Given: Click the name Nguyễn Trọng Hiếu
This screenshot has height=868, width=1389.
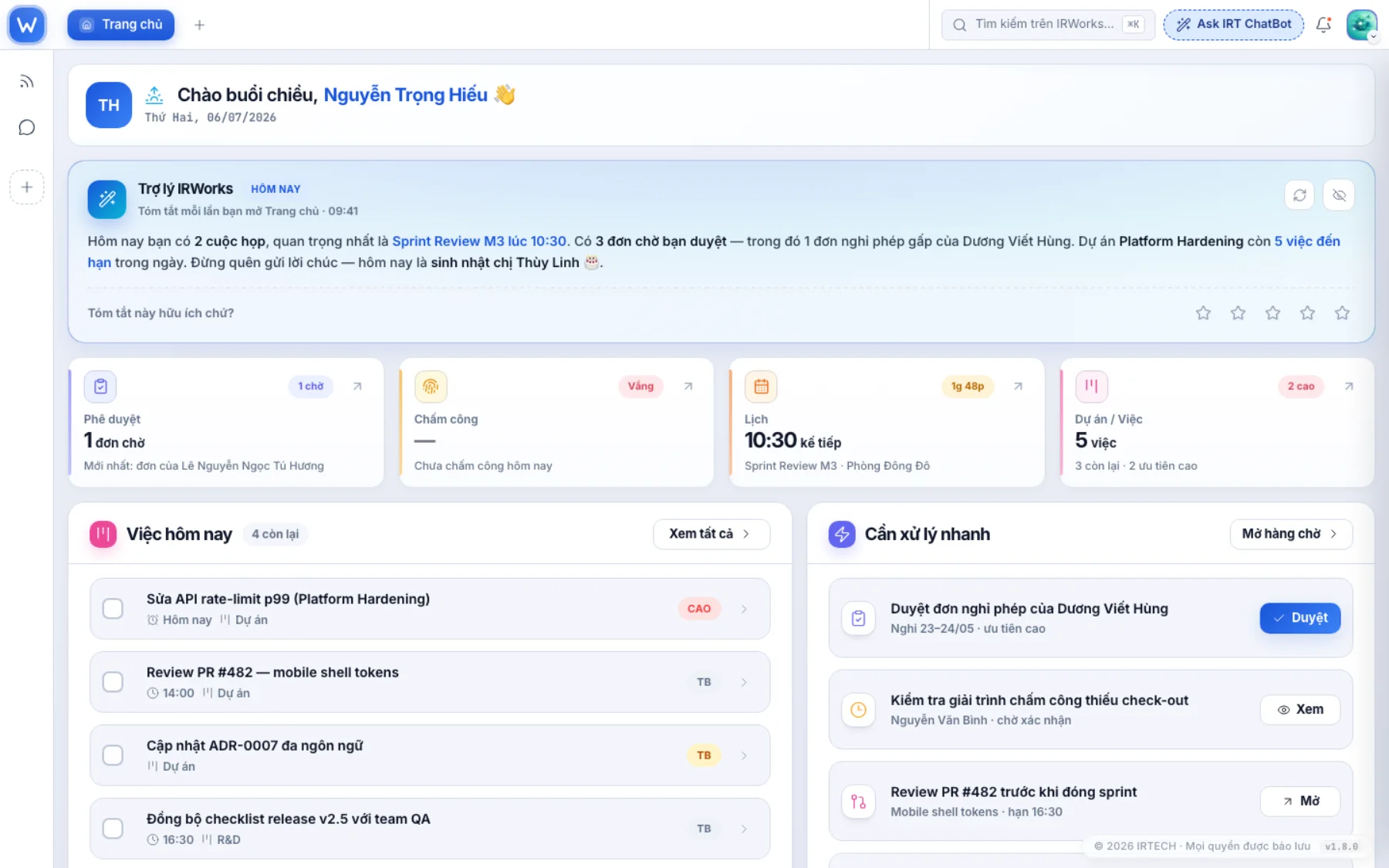Looking at the screenshot, I should [x=405, y=95].
